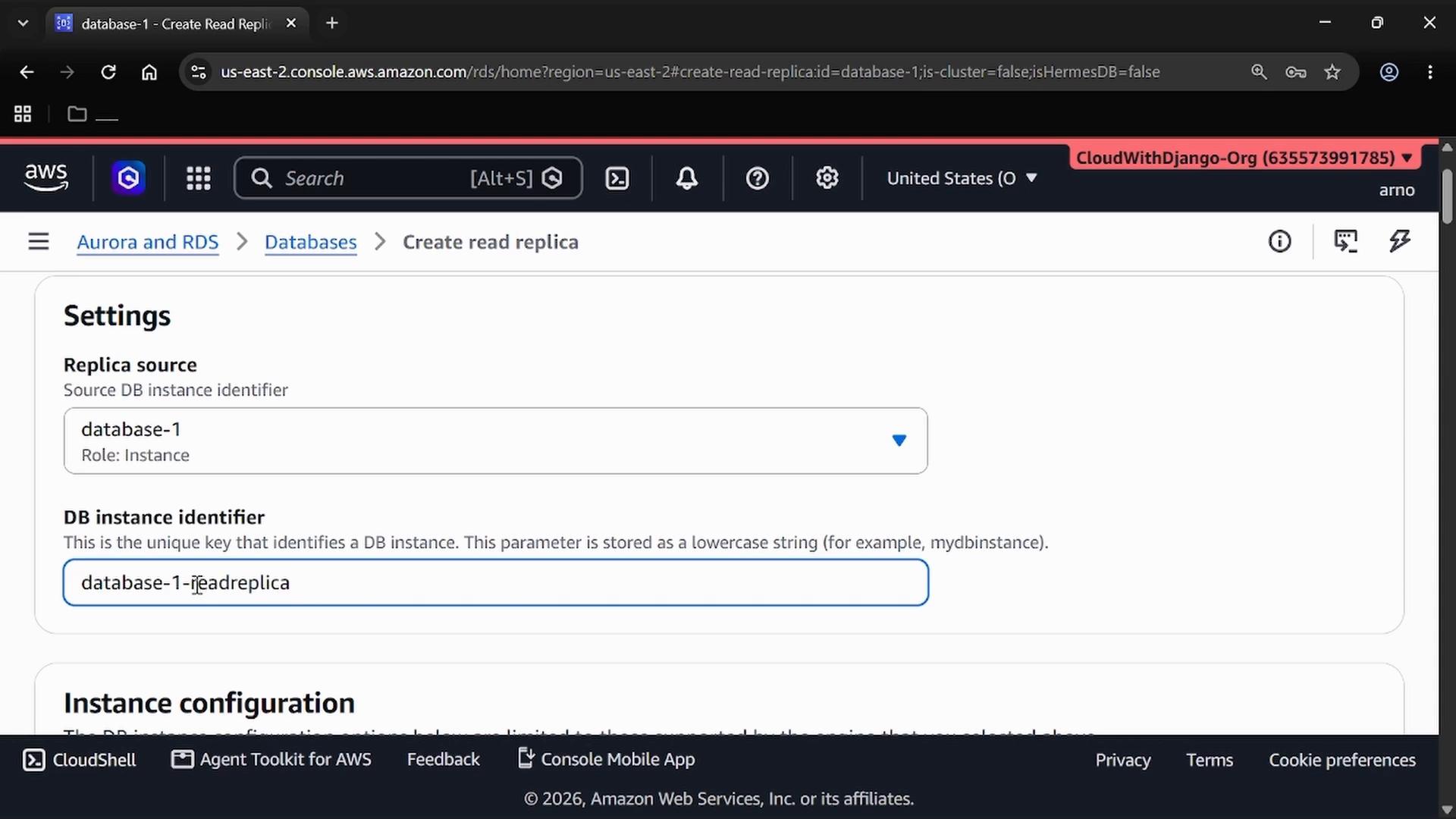Open Console Mobile App link
The image size is (1456, 819).
click(x=606, y=759)
